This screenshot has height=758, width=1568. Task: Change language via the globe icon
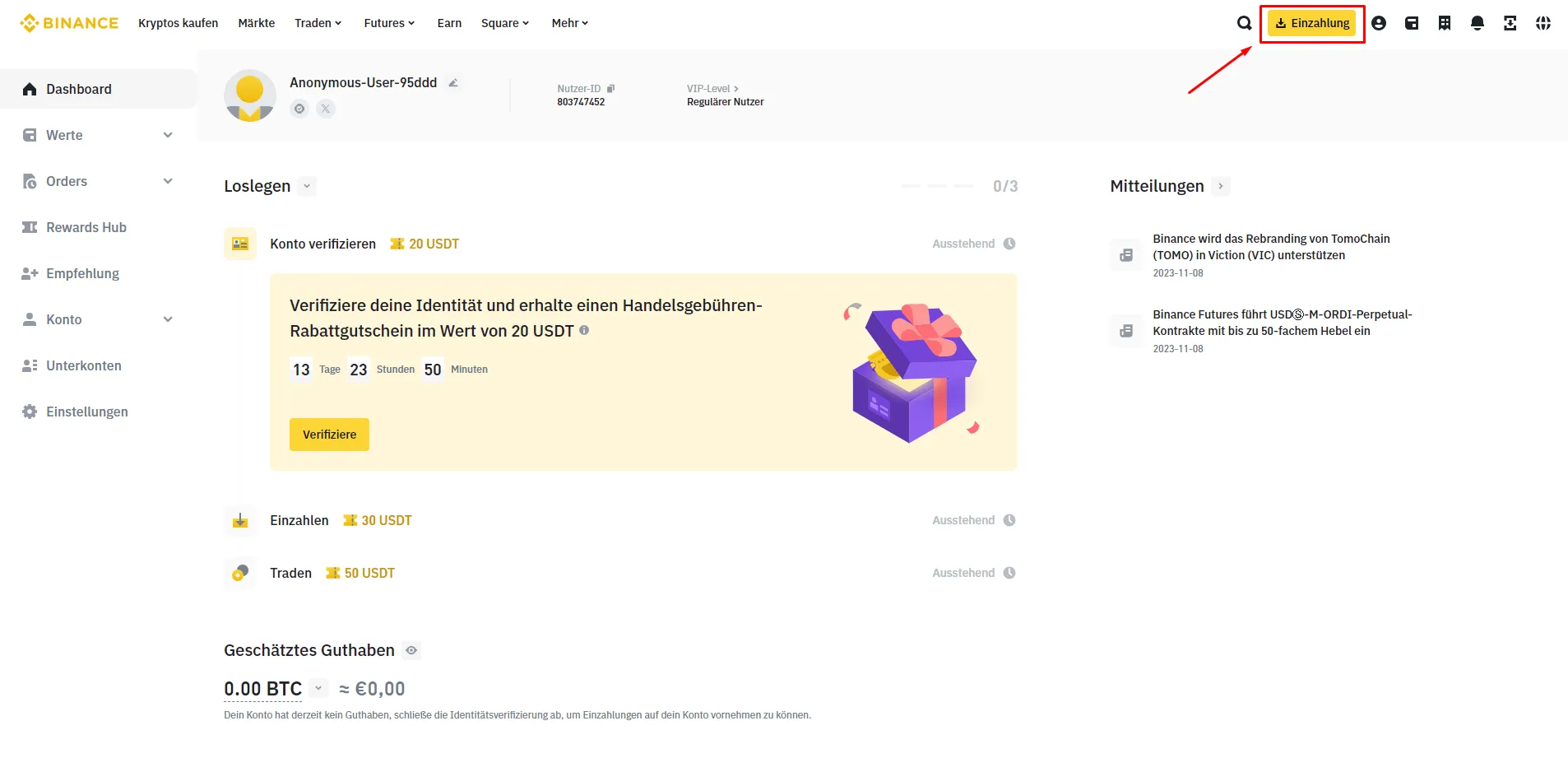click(x=1543, y=23)
